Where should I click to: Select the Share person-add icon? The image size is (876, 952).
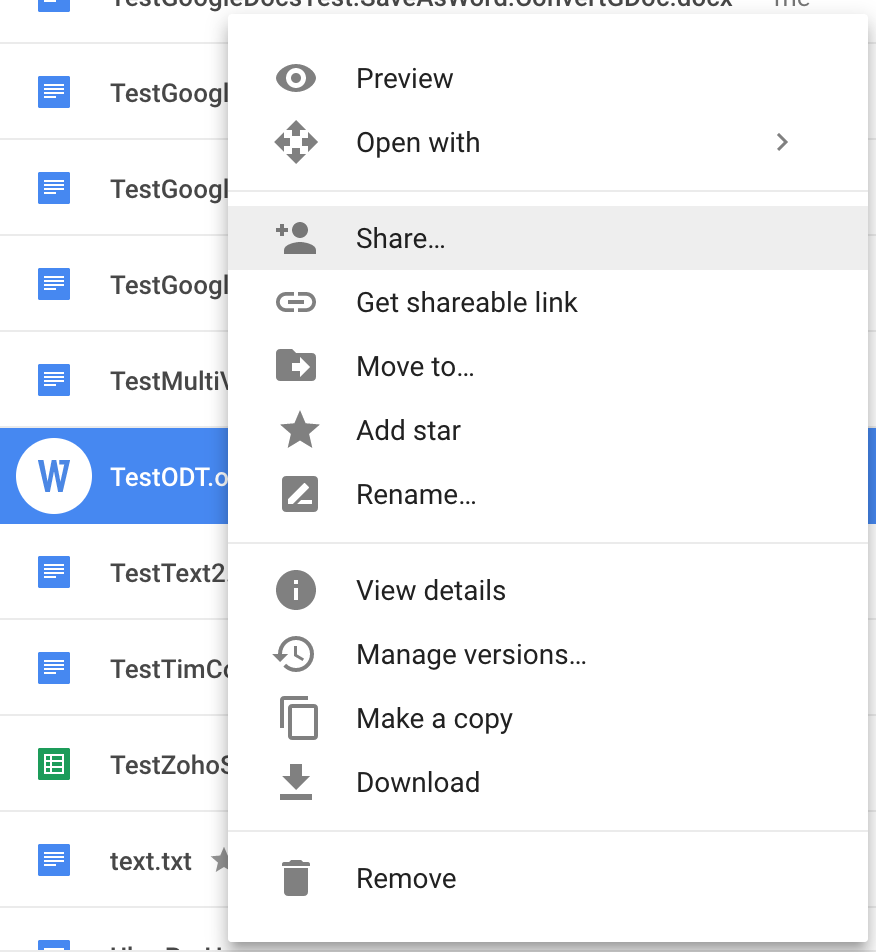point(296,238)
